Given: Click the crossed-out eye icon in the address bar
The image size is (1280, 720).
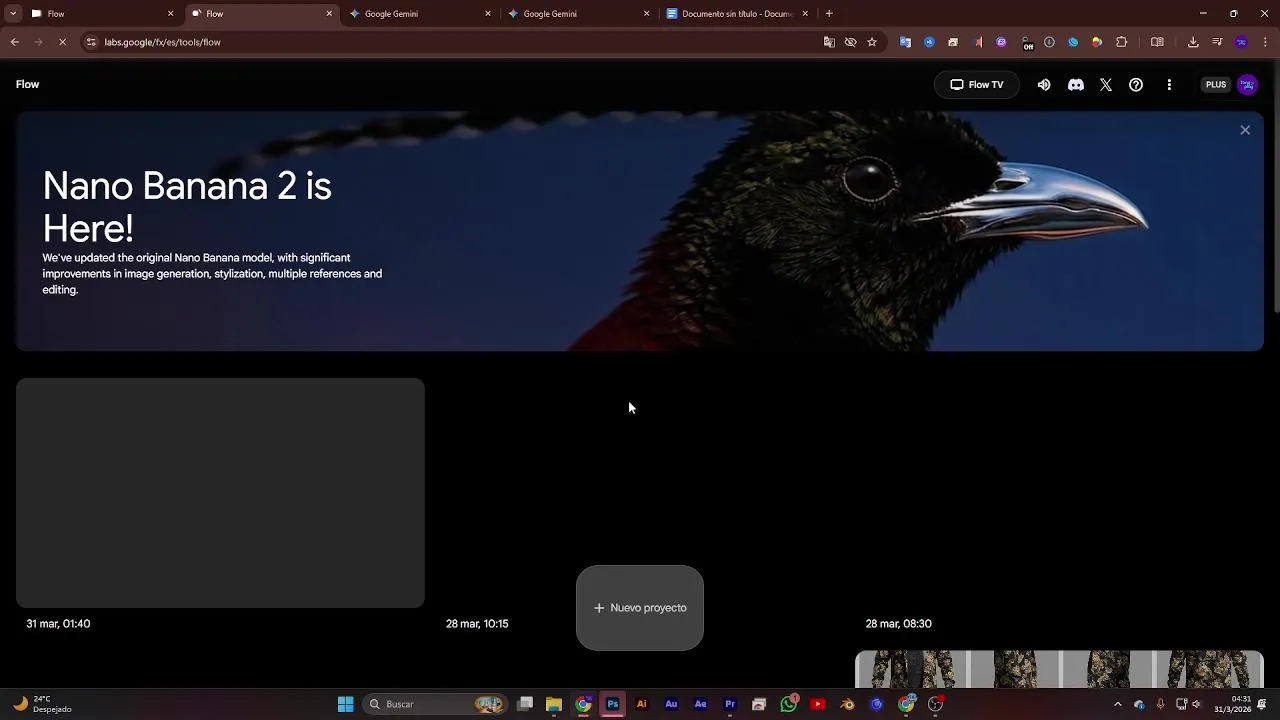Looking at the screenshot, I should point(851,42).
